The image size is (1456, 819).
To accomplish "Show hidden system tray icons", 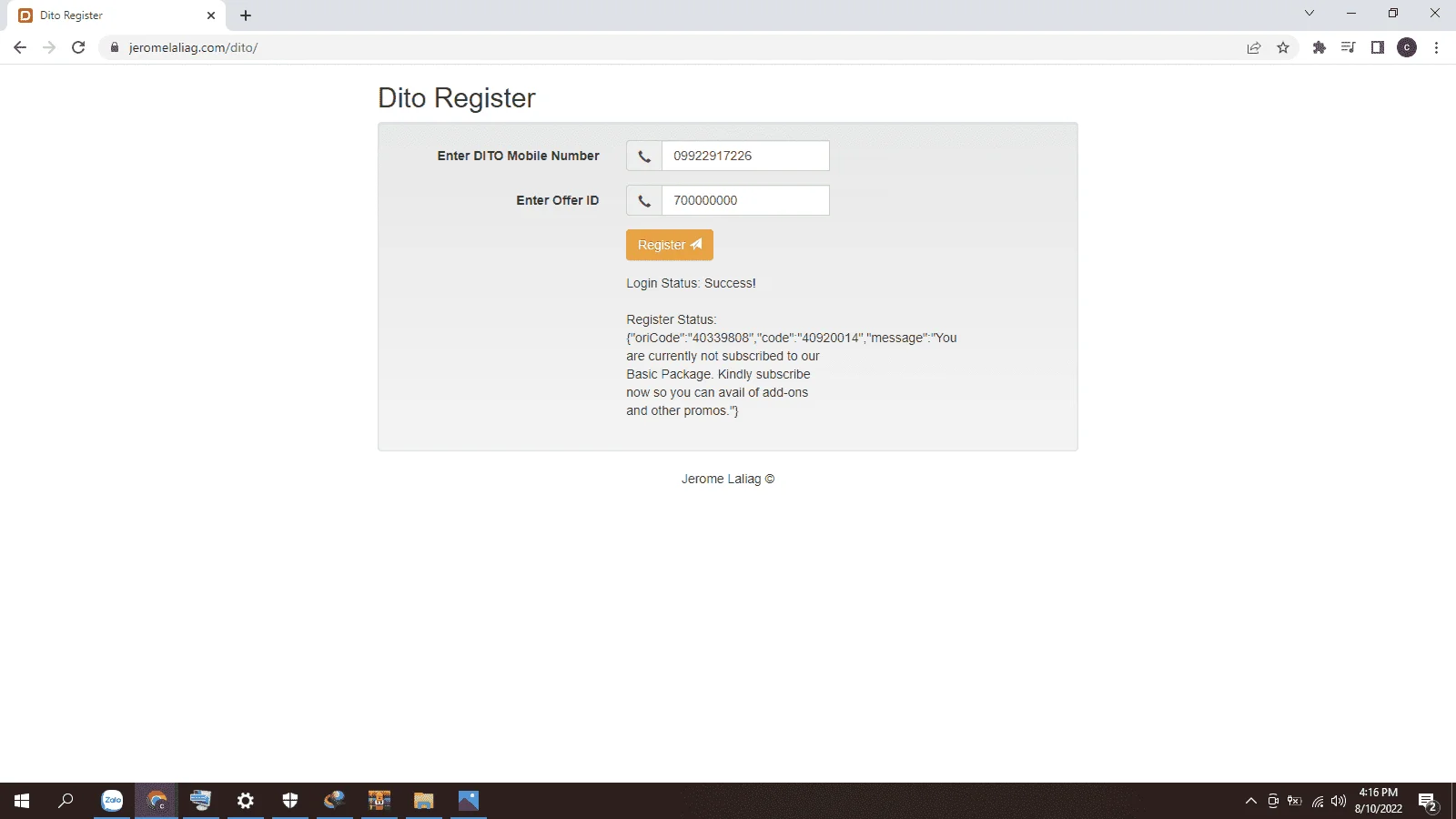I will coord(1251,801).
